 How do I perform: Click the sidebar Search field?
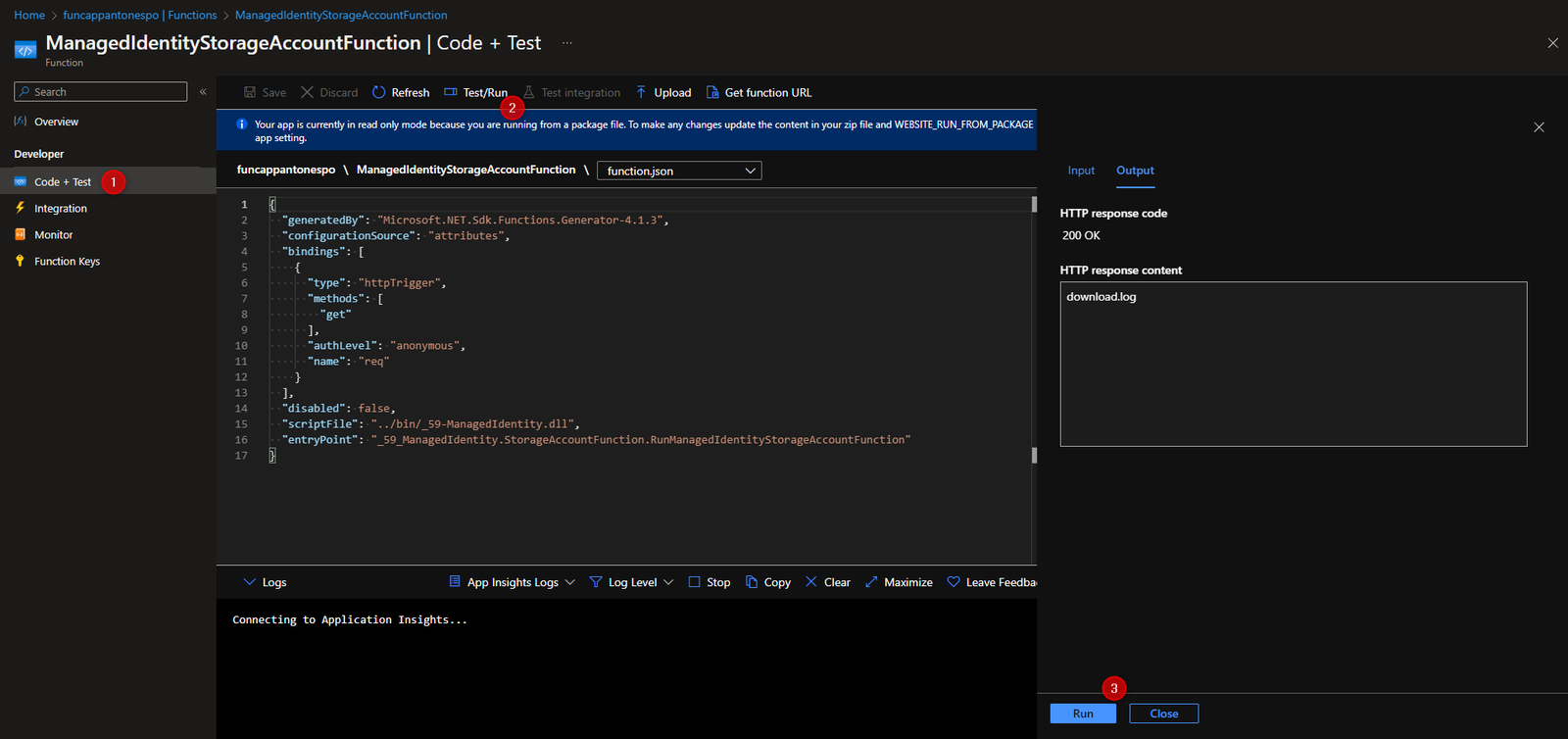(x=101, y=91)
